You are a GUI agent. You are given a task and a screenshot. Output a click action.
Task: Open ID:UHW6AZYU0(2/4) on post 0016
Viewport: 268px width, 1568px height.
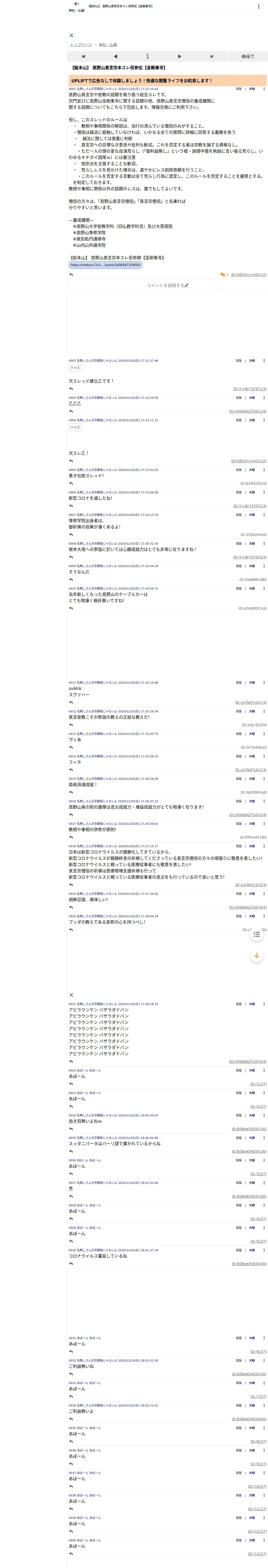tap(248, 814)
